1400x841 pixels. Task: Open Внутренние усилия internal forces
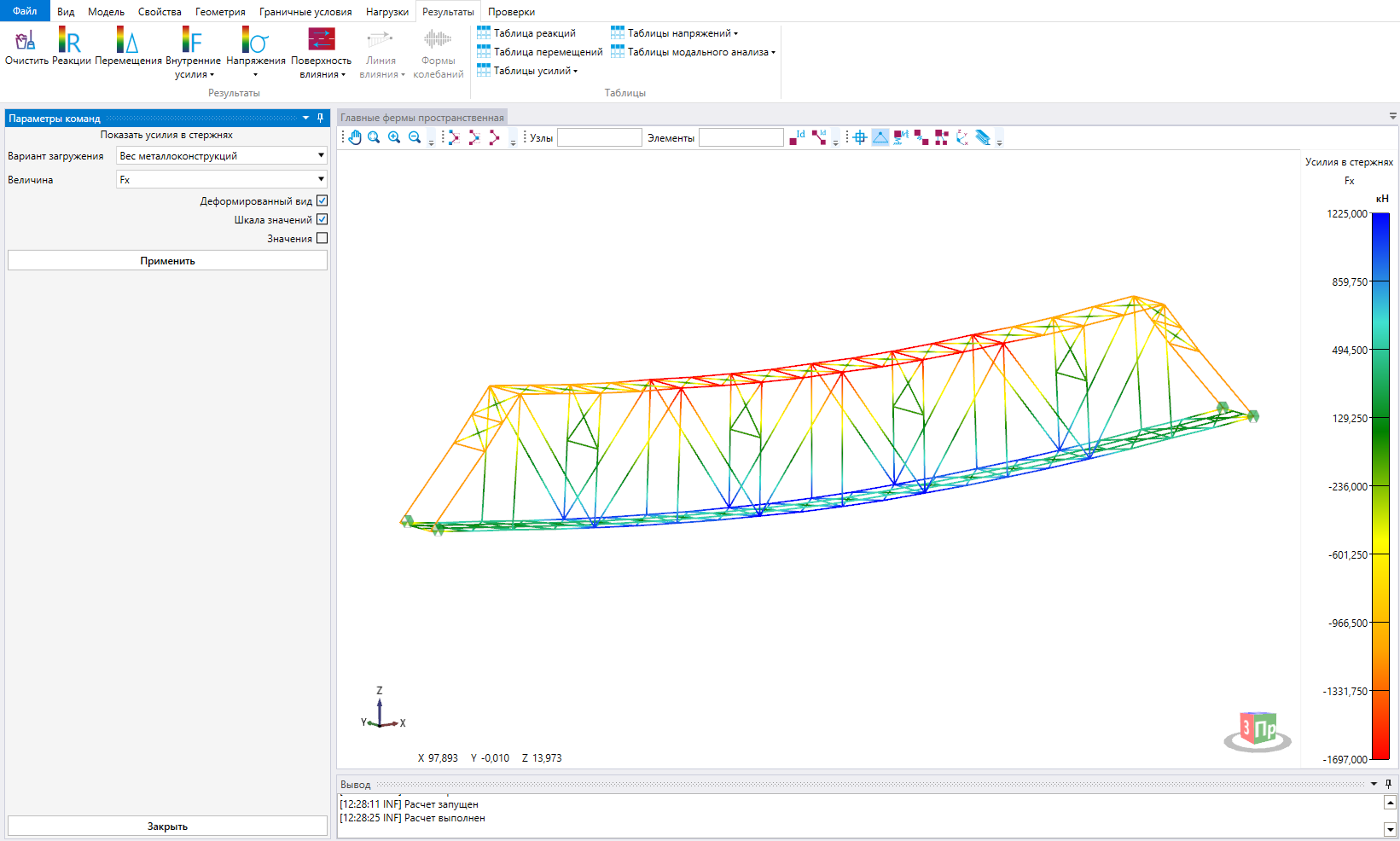(193, 40)
